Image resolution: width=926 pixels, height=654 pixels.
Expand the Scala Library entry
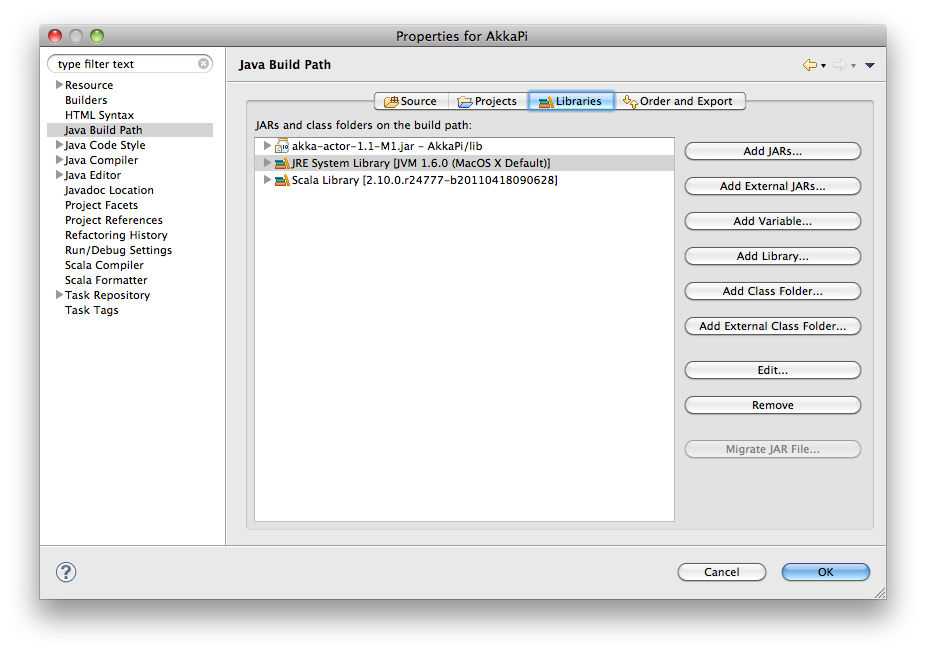(x=266, y=180)
